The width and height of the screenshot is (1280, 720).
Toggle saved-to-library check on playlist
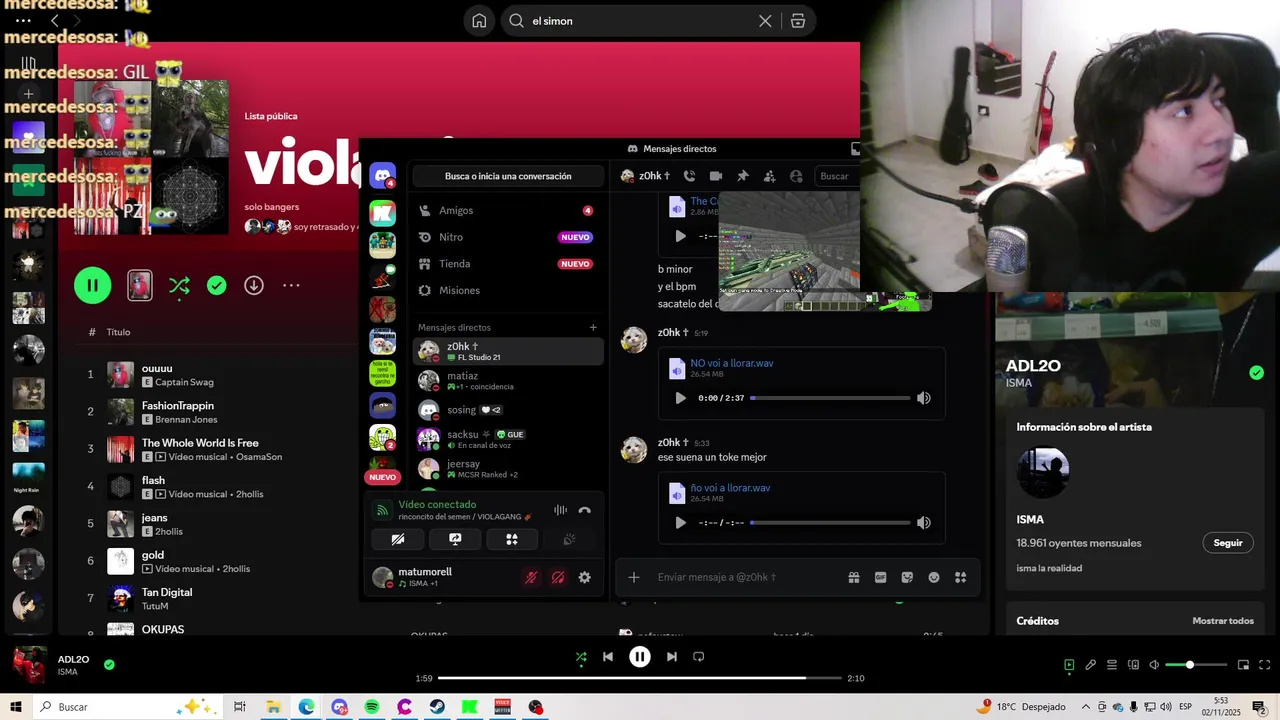216,286
